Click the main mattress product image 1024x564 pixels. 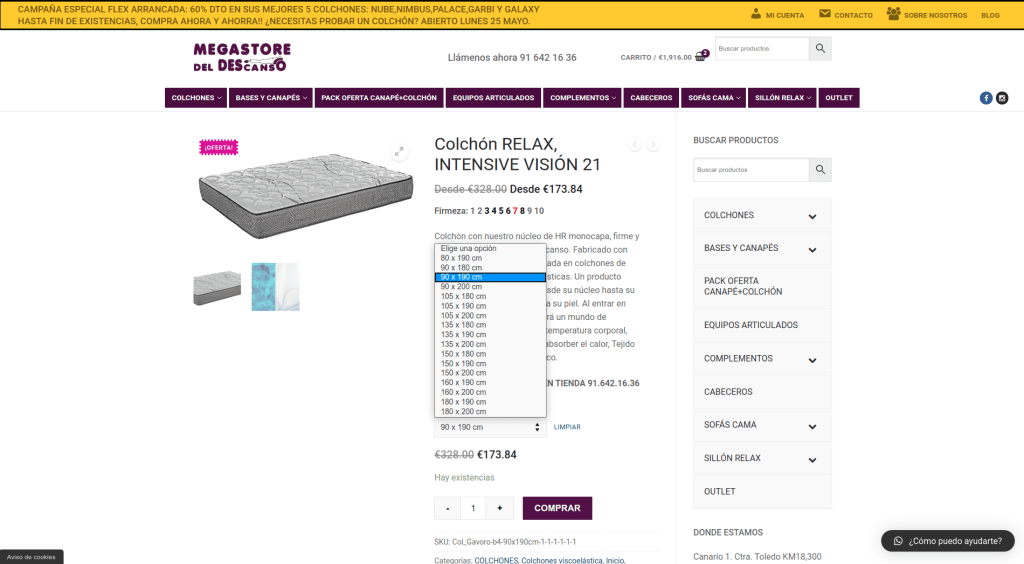(306, 195)
